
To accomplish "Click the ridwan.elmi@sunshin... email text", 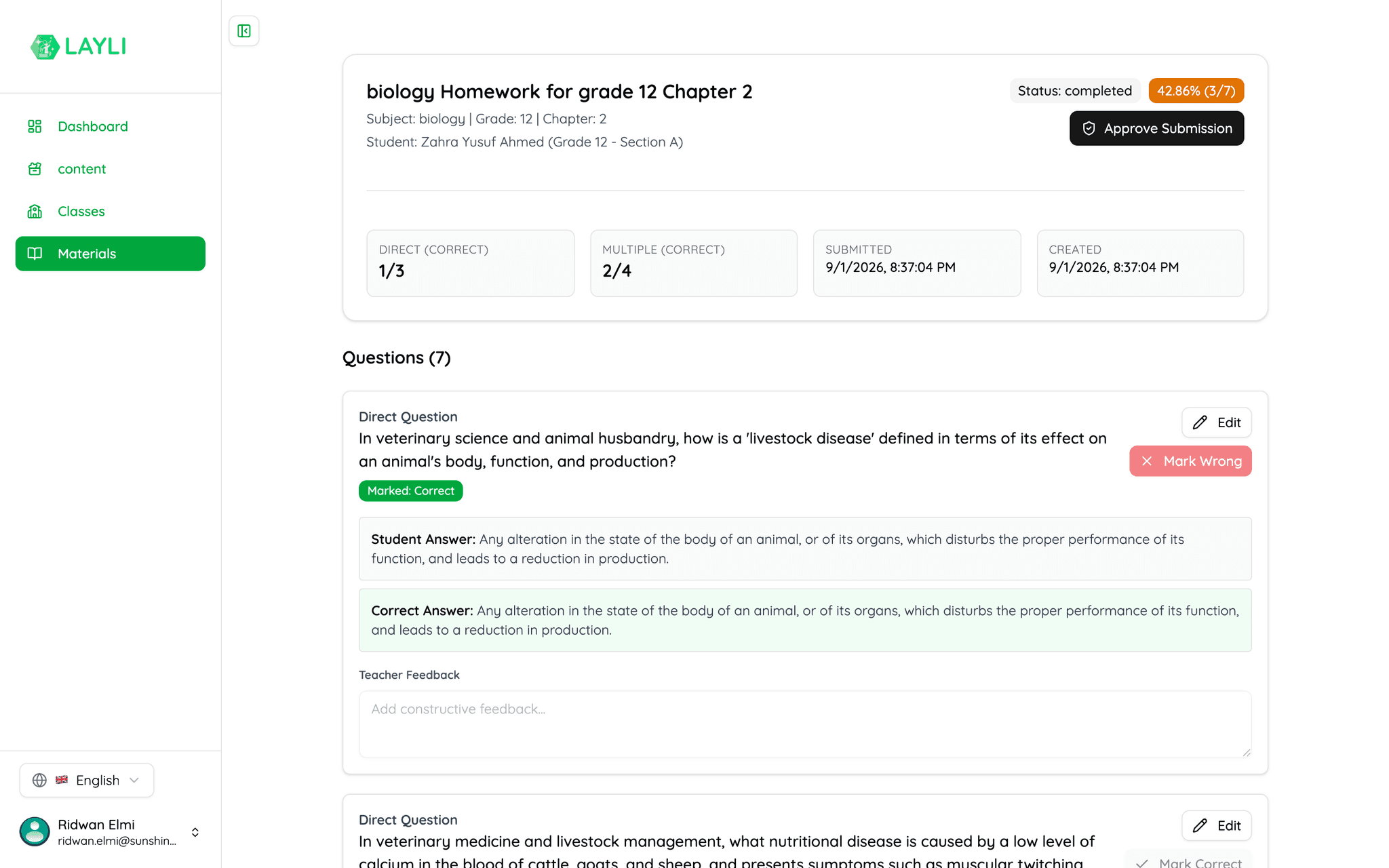I will pos(117,842).
